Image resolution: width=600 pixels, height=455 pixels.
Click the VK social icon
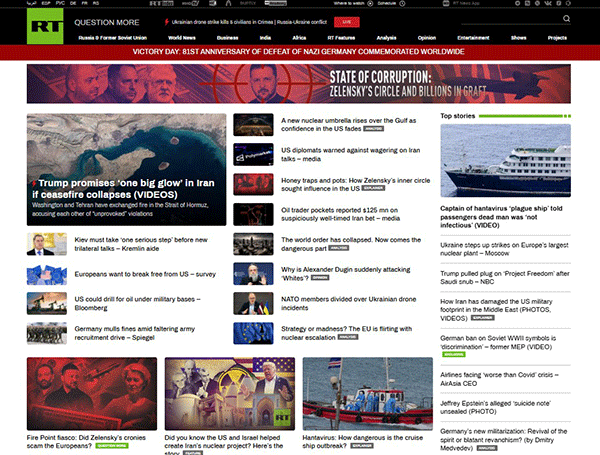[548, 3]
